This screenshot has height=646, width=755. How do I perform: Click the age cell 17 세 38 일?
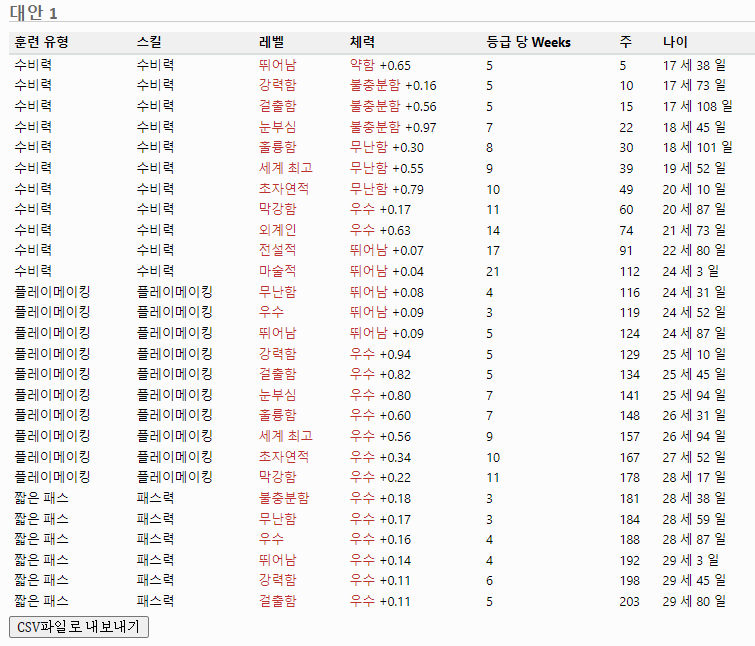pyautogui.click(x=694, y=65)
